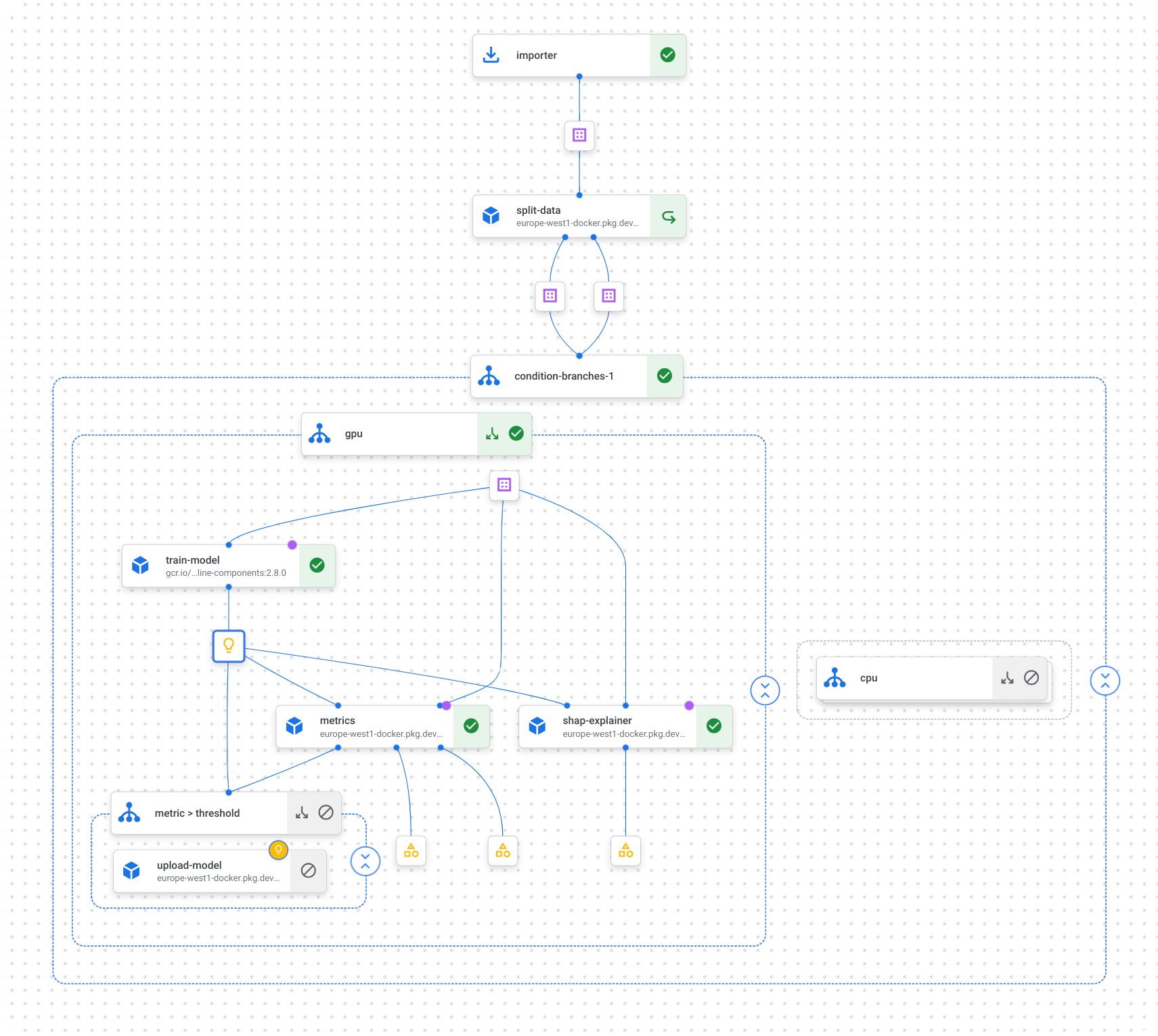Image resolution: width=1158 pixels, height=1036 pixels.
Task: Click the metric > threshold hierarchy icon
Action: (129, 813)
